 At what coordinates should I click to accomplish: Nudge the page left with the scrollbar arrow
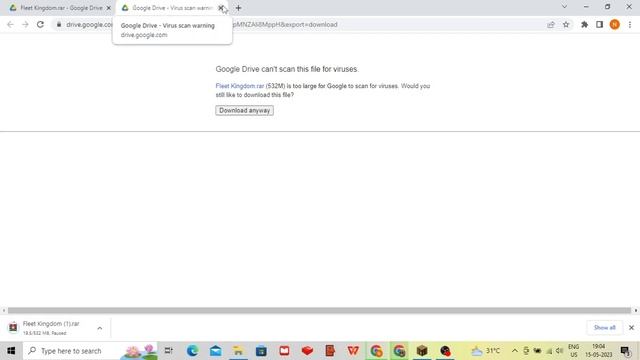pyautogui.click(x=4, y=311)
